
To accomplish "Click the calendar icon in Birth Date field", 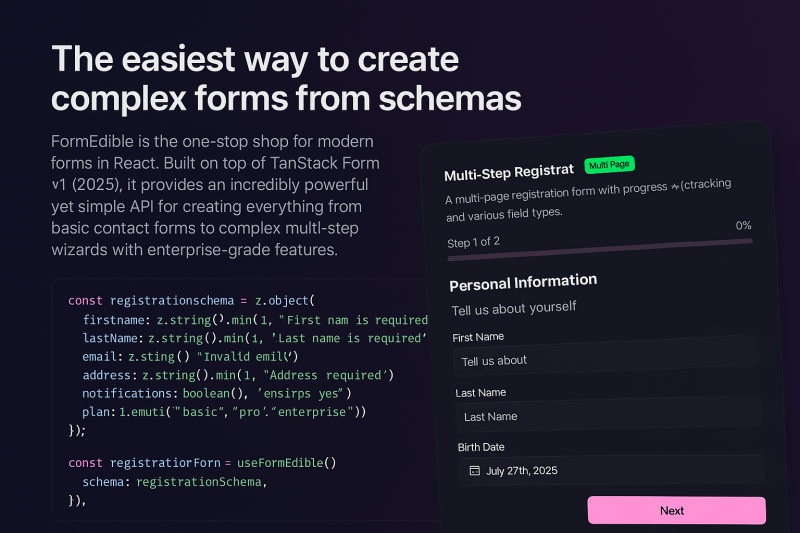I will [x=474, y=470].
